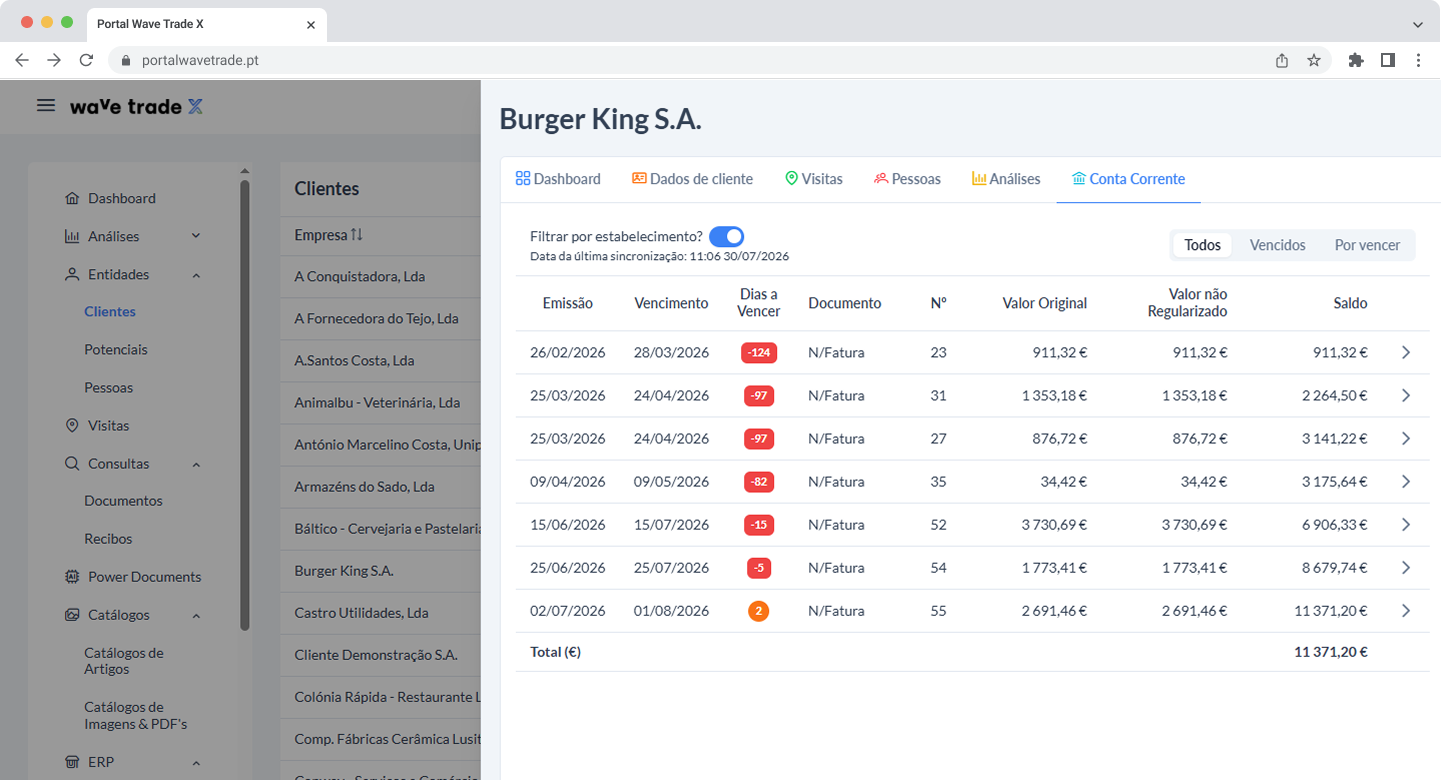Click the share icon in the address bar
The height and width of the screenshot is (780, 1441).
[x=1282, y=60]
